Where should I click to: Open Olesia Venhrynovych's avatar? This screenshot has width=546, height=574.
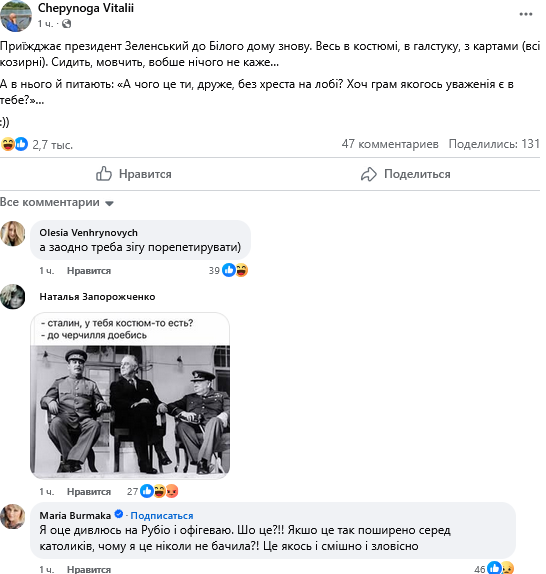click(x=13, y=234)
